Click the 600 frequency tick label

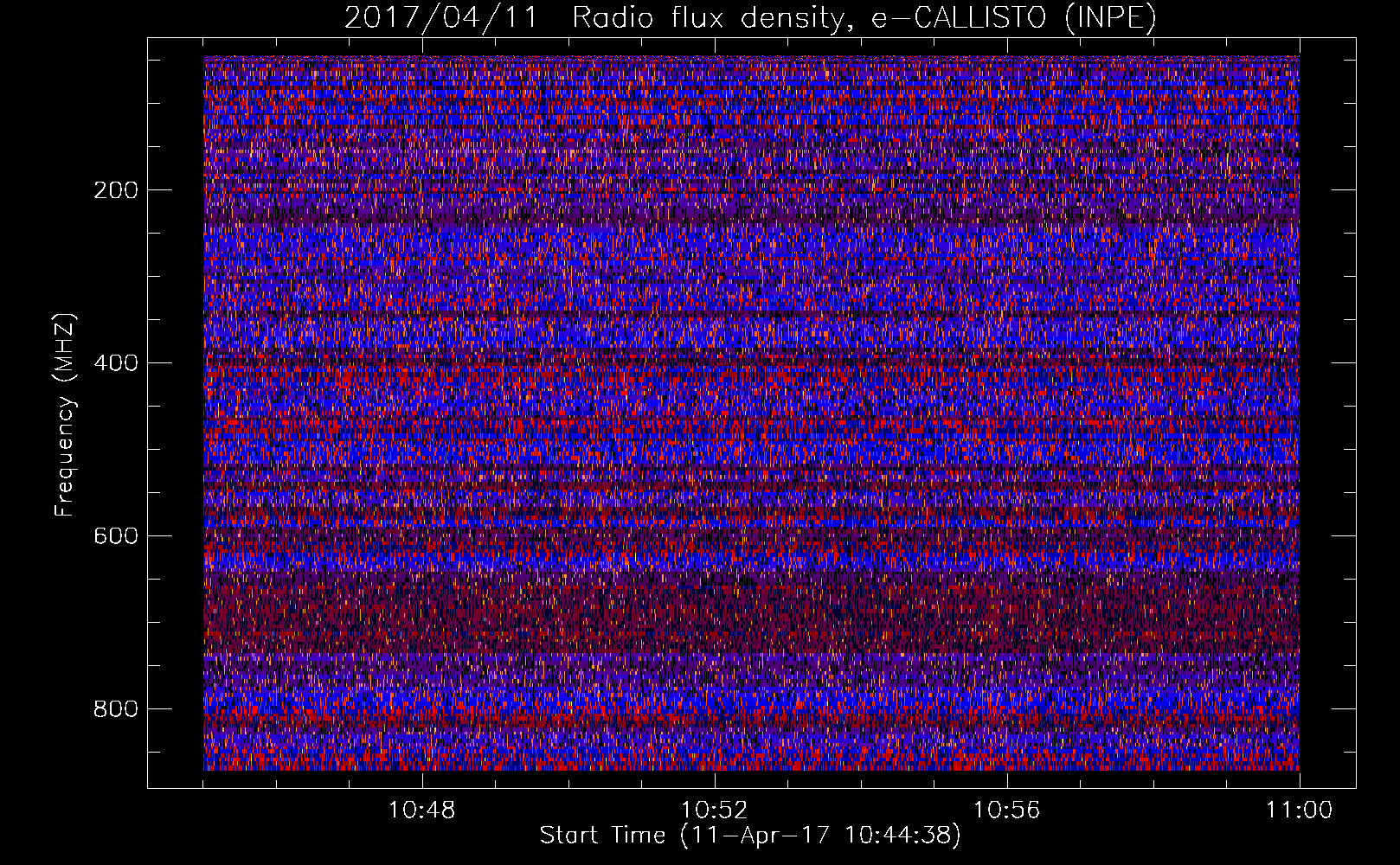[x=115, y=536]
